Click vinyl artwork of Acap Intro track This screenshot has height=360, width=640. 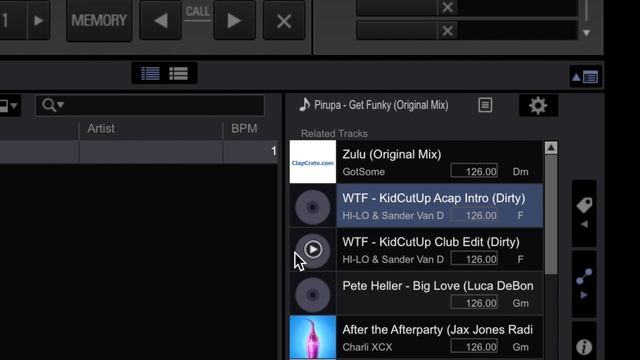[x=313, y=207]
